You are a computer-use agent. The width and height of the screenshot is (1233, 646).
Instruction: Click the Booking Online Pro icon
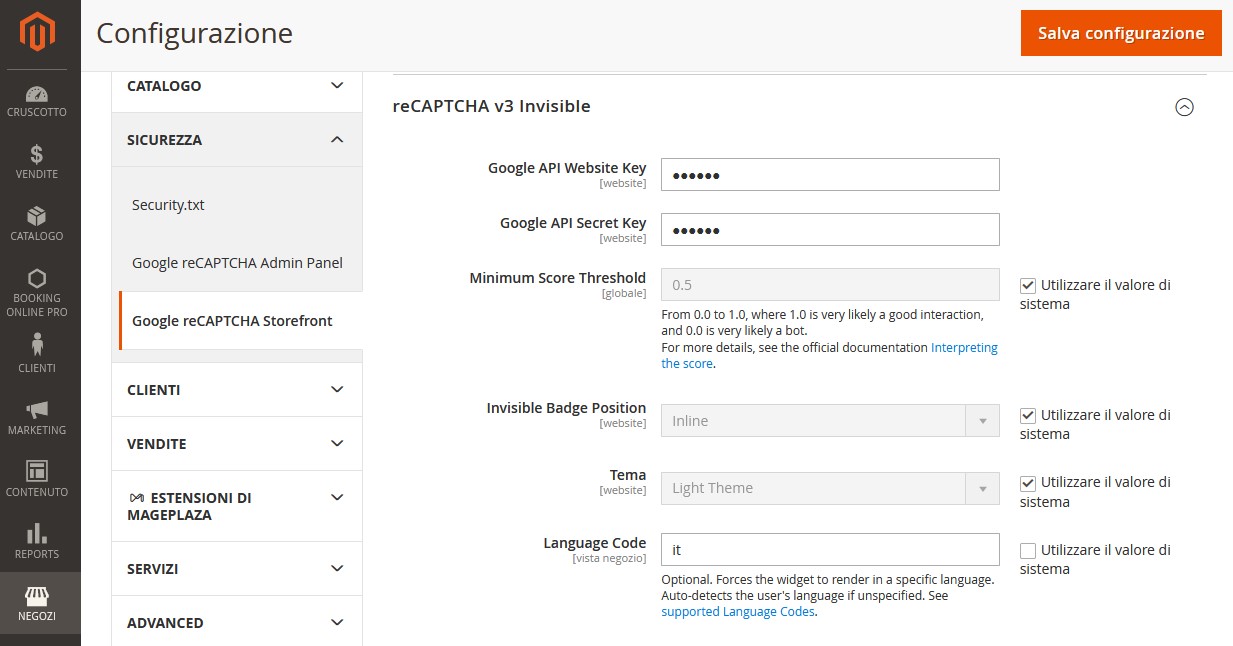click(37, 285)
